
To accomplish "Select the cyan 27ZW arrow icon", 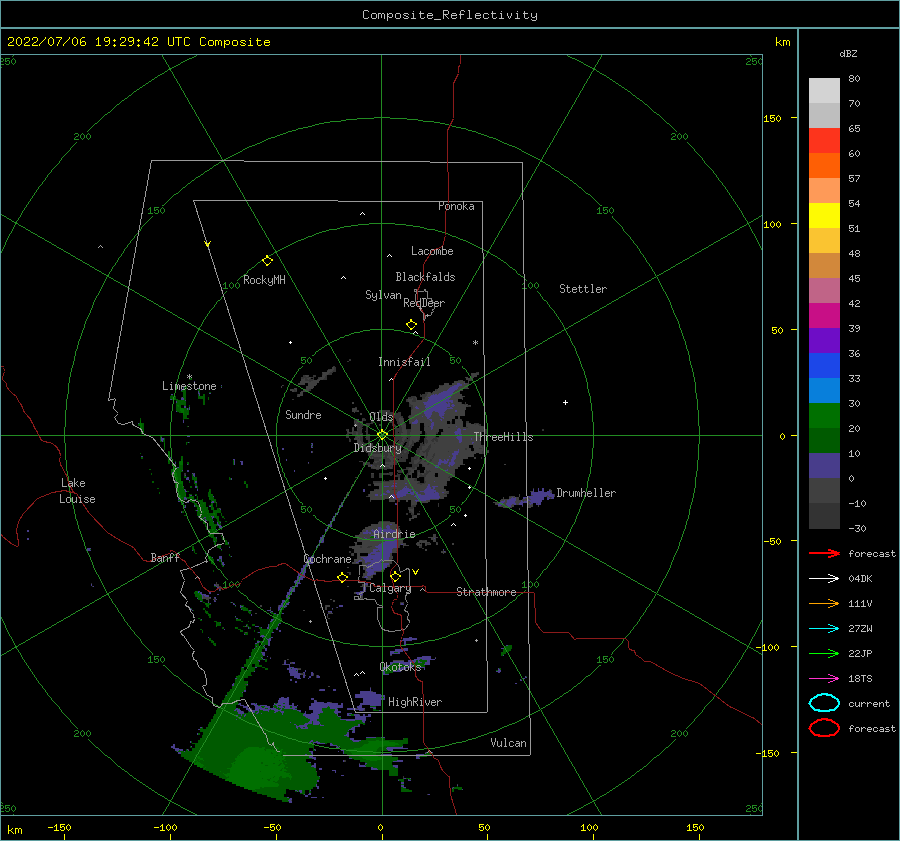I will [824, 629].
